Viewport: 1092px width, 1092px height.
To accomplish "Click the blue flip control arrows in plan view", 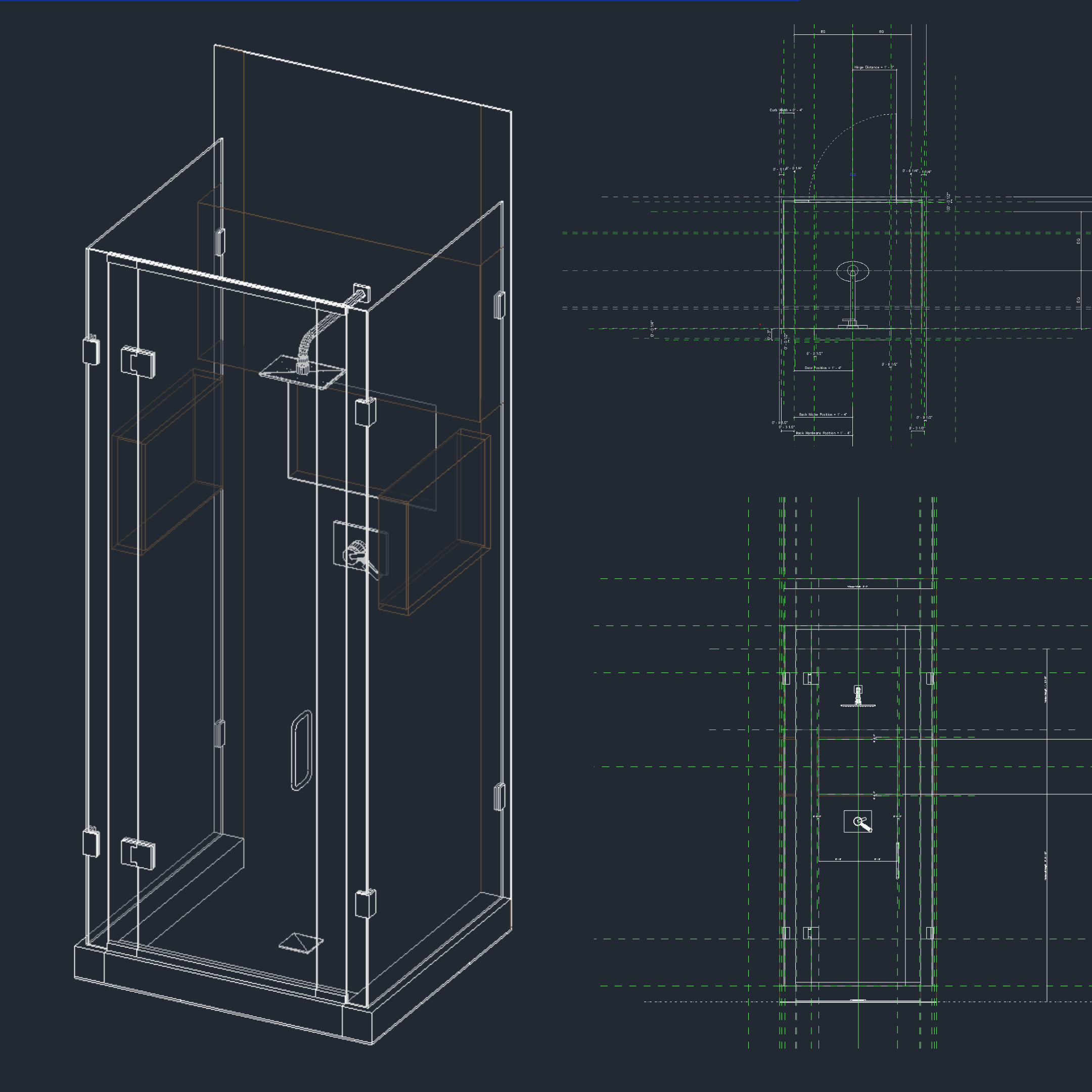I will pyautogui.click(x=853, y=174).
